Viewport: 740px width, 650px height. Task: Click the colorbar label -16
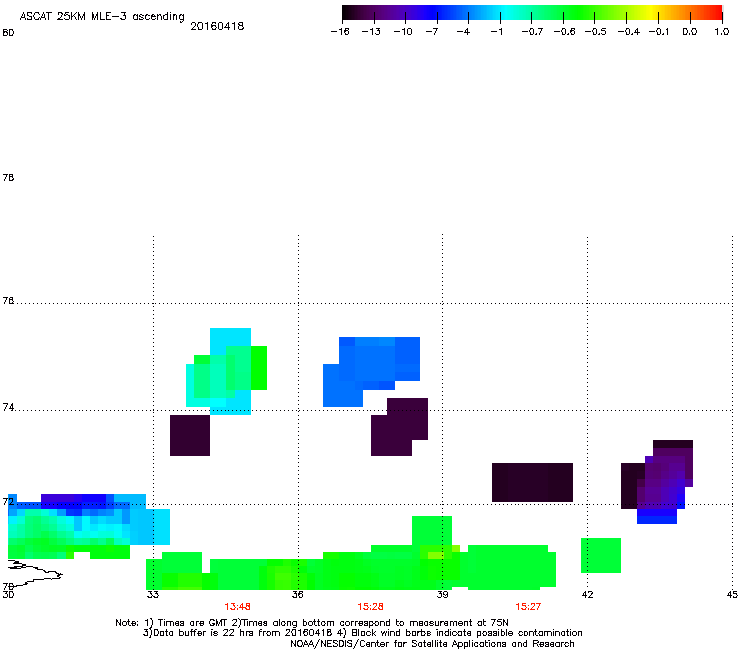point(340,32)
